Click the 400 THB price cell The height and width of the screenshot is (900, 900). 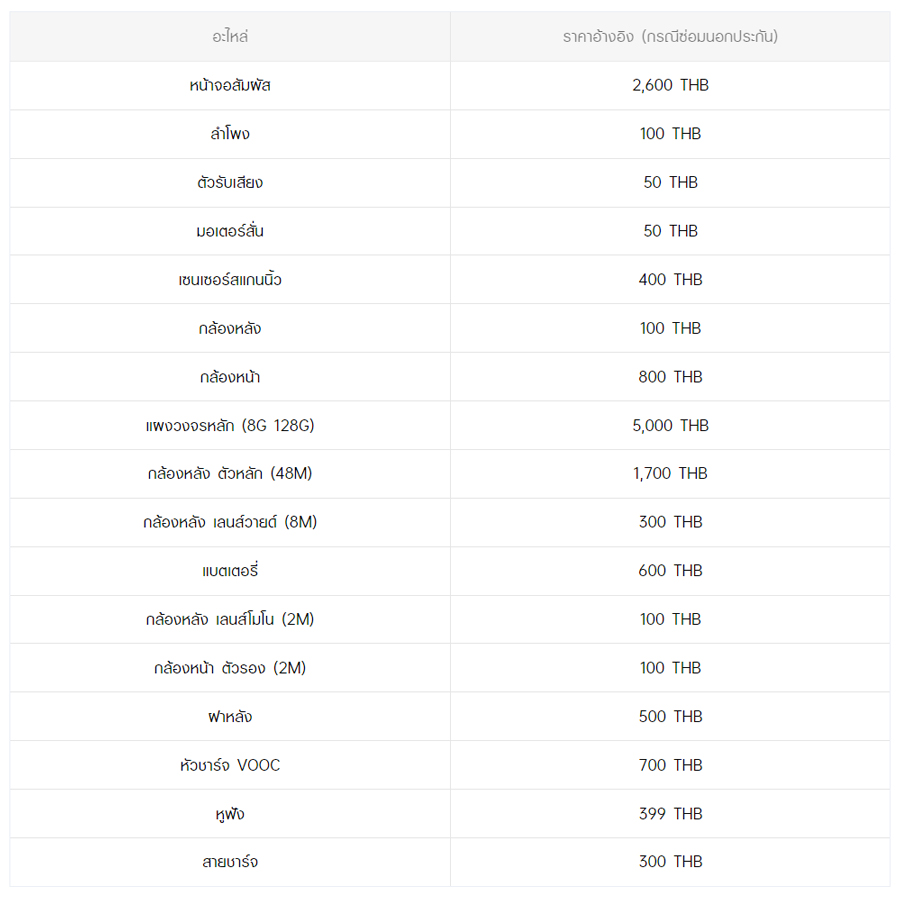670,280
